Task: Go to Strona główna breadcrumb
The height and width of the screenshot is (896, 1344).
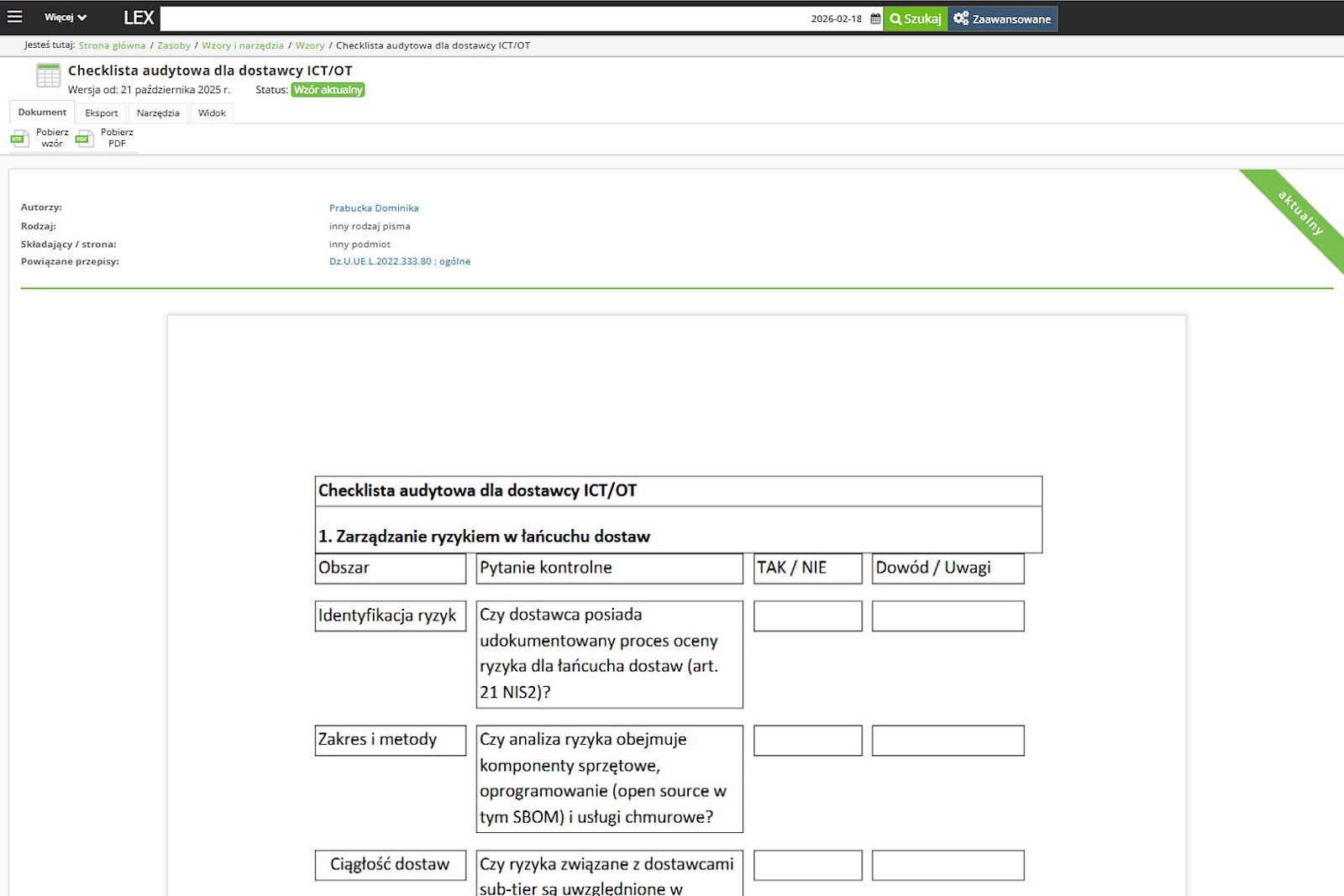Action: [x=112, y=45]
